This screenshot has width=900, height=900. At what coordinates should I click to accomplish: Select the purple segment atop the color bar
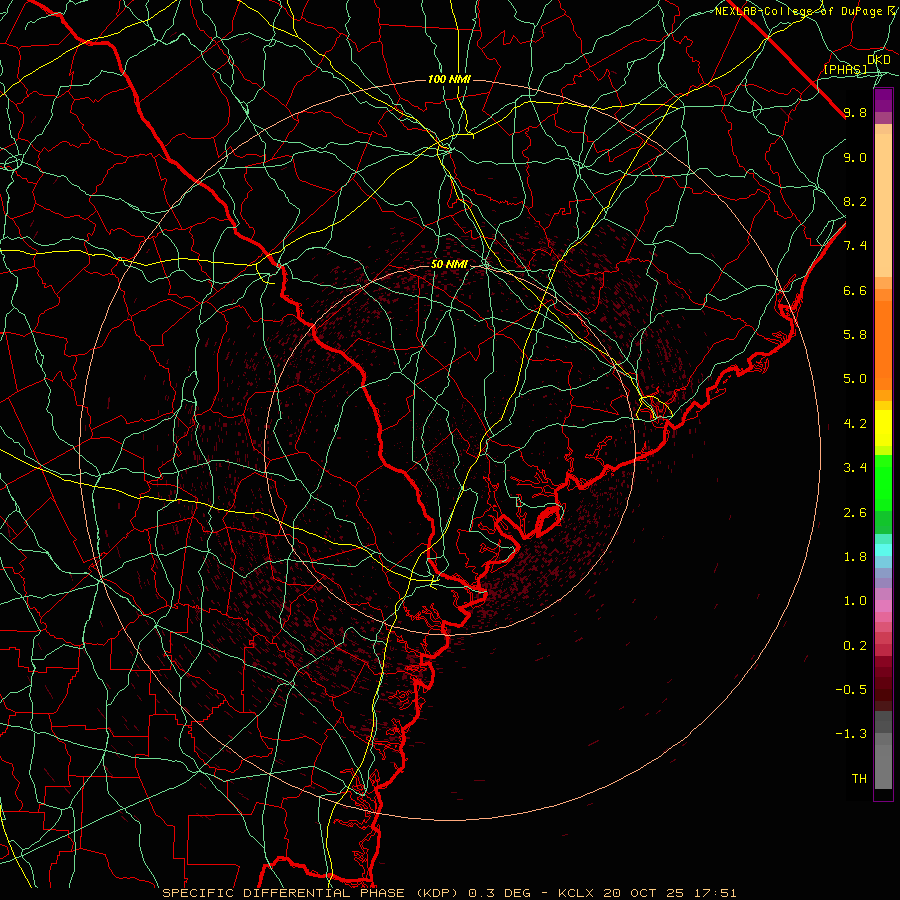point(883,100)
